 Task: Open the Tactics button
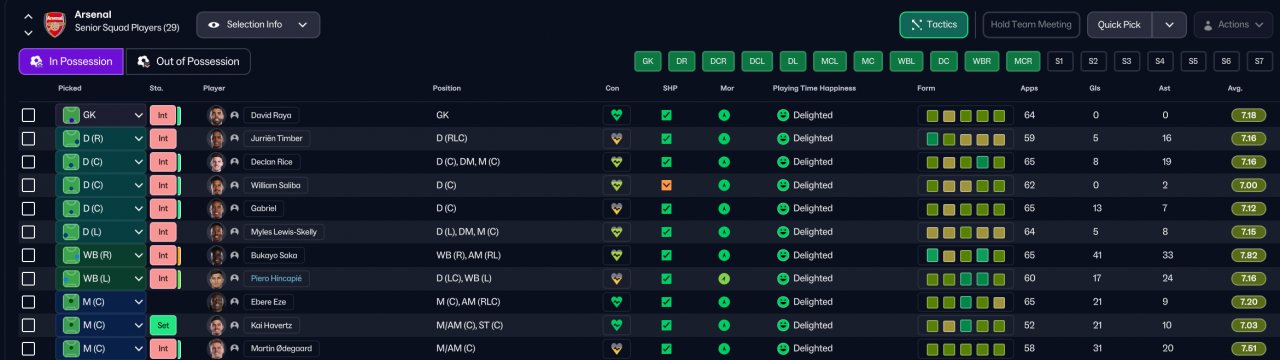(934, 25)
